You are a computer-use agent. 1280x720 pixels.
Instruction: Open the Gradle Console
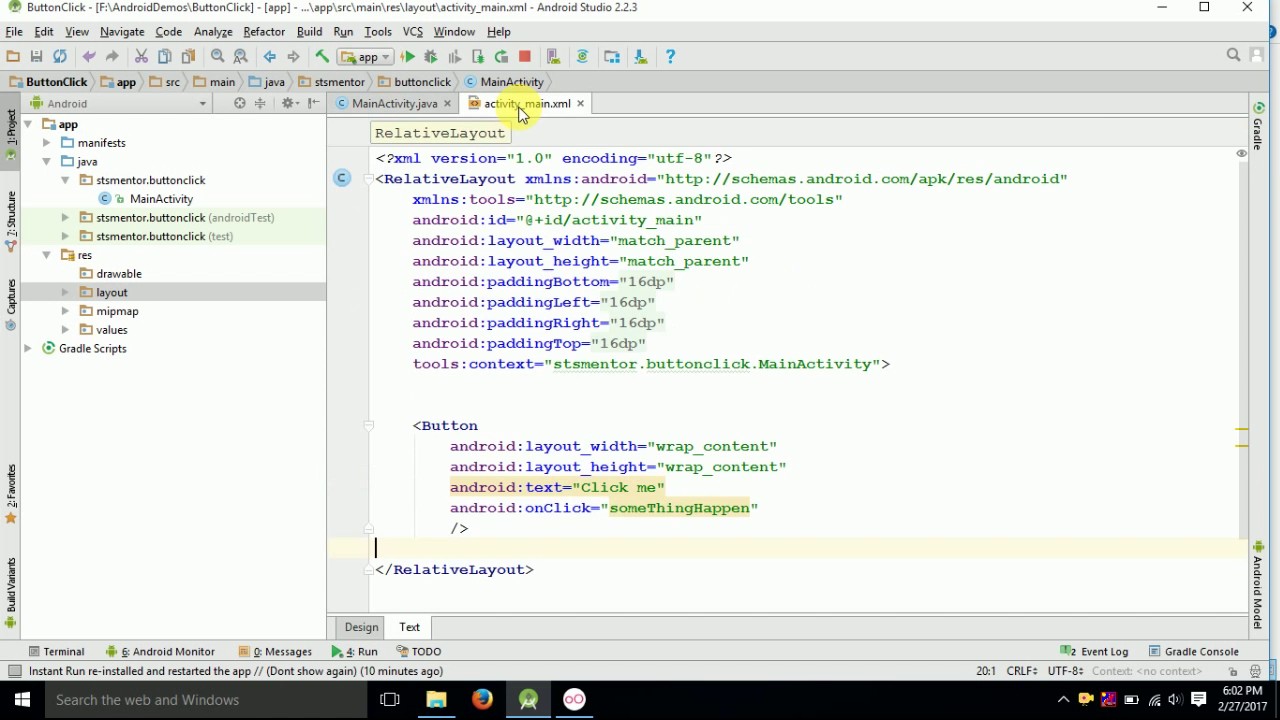point(1193,651)
